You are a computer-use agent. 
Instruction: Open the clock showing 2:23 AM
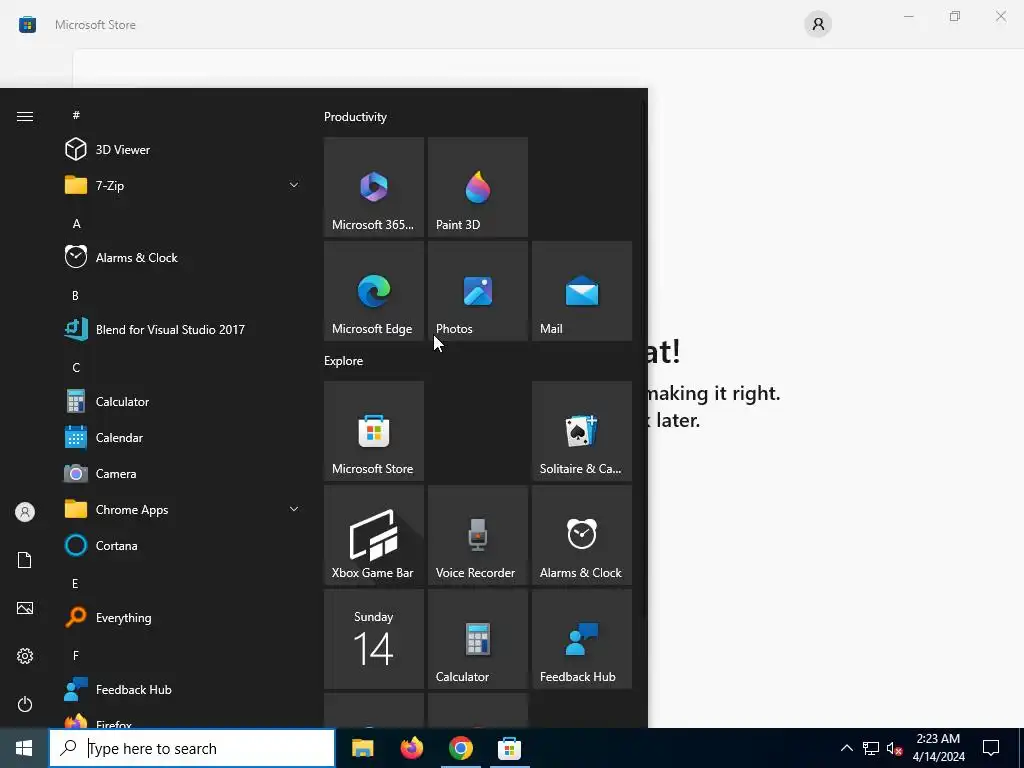pos(938,748)
